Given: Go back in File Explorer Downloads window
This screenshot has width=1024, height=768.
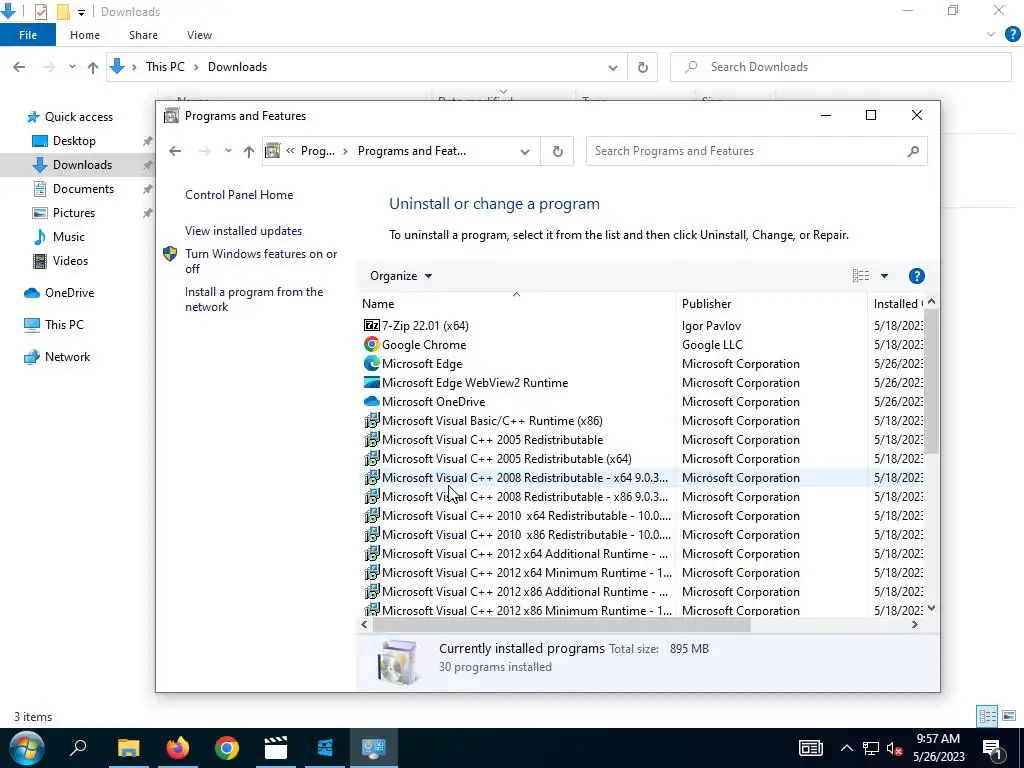Looking at the screenshot, I should [19, 67].
